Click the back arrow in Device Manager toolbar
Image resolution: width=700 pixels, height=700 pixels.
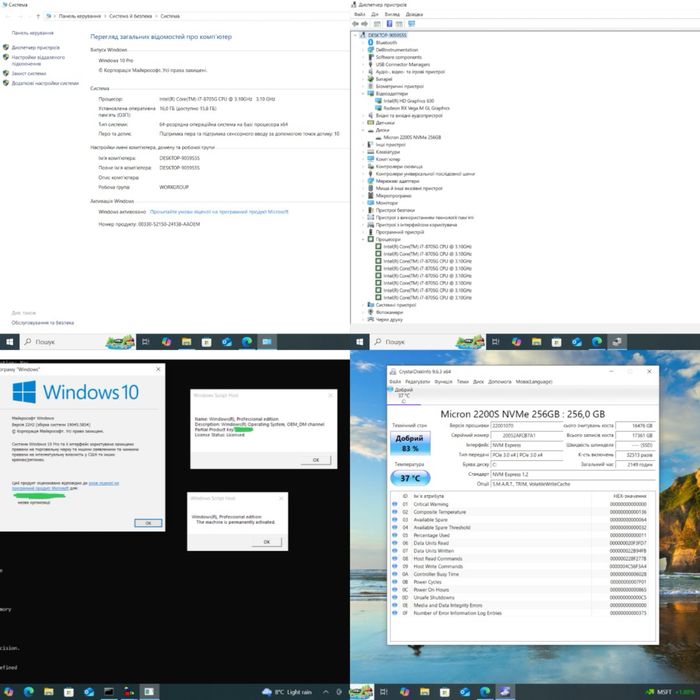pos(355,24)
